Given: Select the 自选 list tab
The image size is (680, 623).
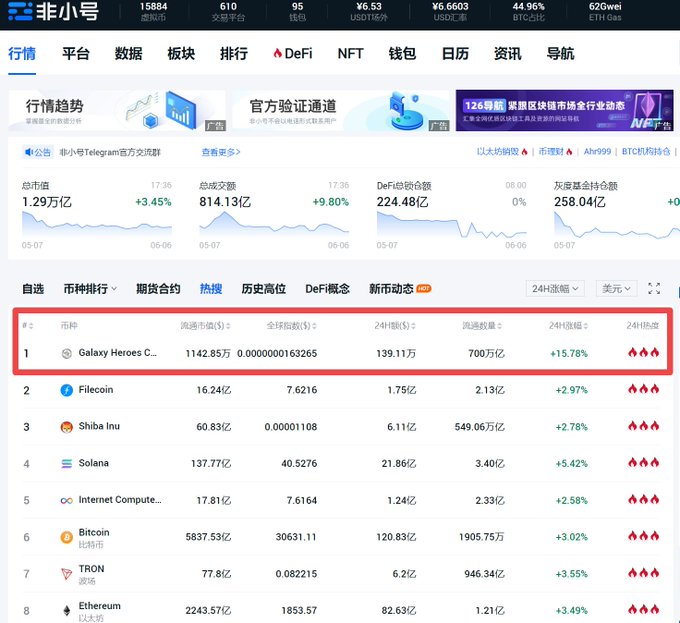Looking at the screenshot, I should click(33, 289).
